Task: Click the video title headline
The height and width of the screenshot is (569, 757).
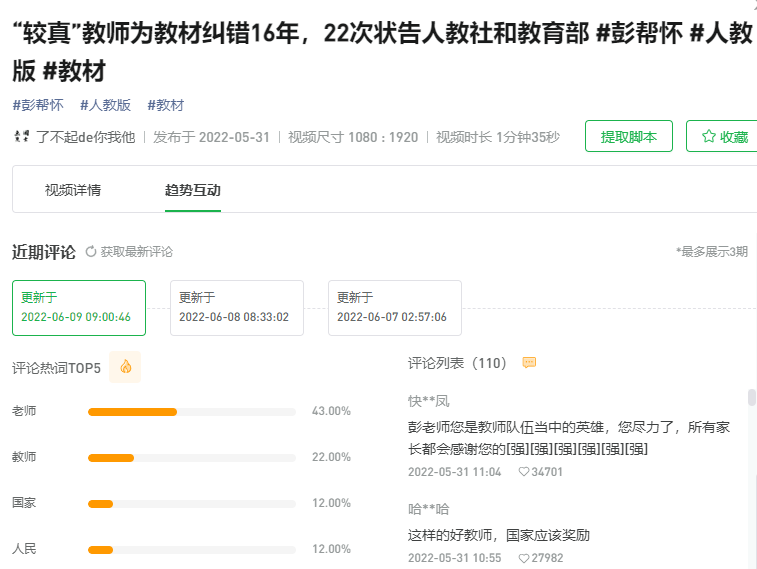Action: 382,52
